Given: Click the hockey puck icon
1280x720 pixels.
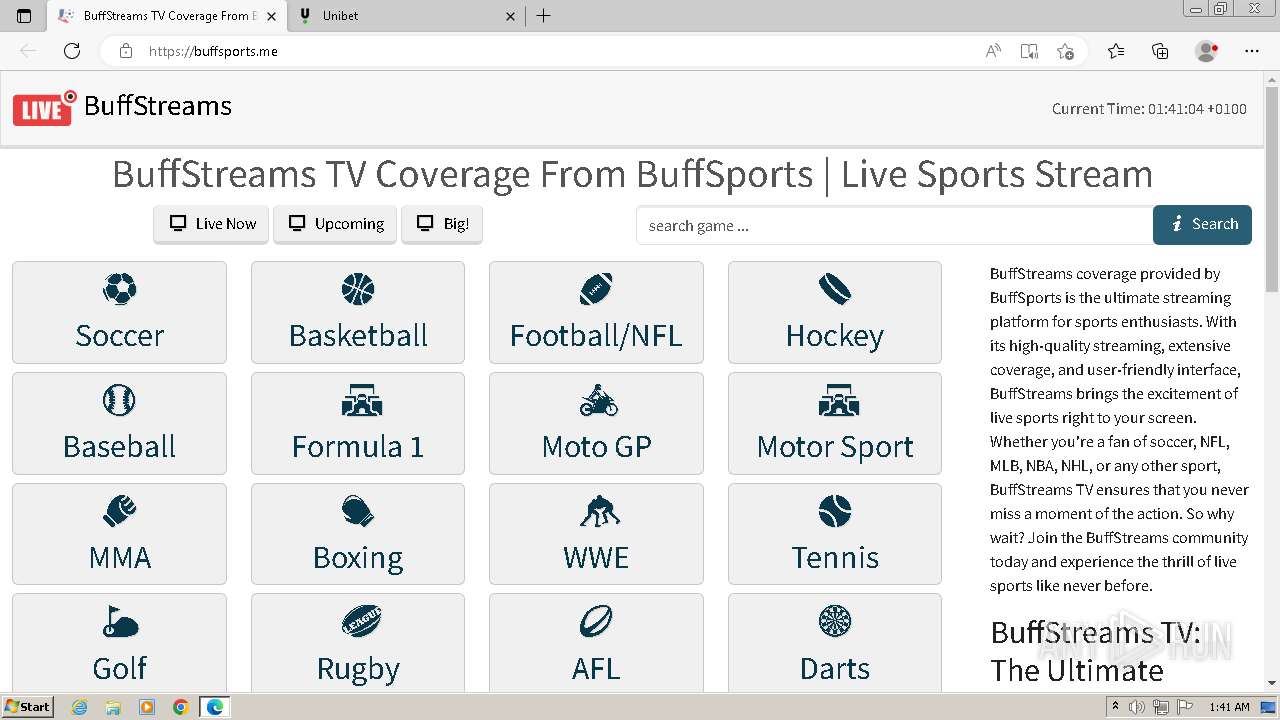Looking at the screenshot, I should pos(834,290).
